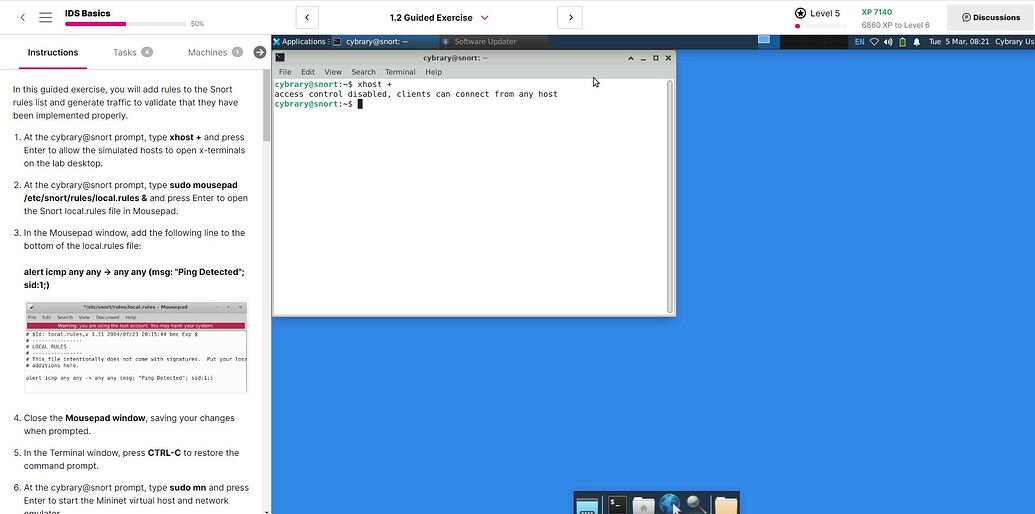Open the Mousepad screenshot thumbnail in instructions
The height and width of the screenshot is (514, 1035).
coord(135,347)
